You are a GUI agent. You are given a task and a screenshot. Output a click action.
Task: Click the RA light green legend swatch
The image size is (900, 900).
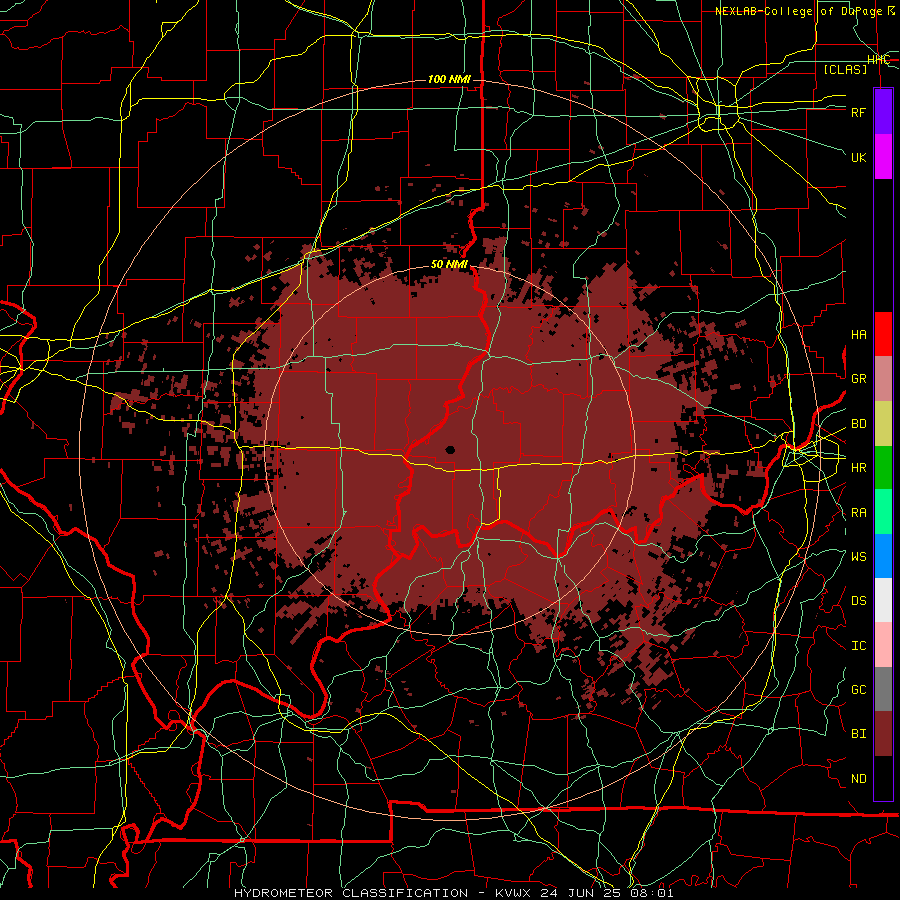point(883,512)
